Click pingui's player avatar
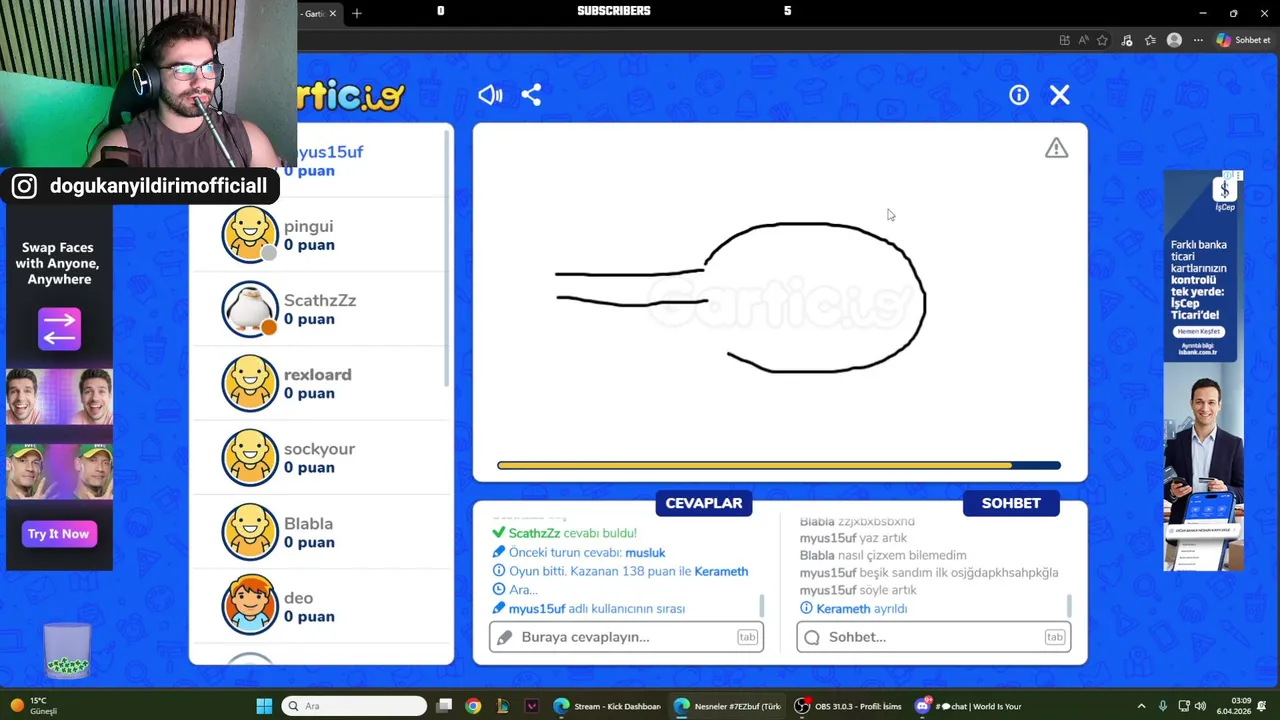Screen dimensions: 1280x720 250,235
